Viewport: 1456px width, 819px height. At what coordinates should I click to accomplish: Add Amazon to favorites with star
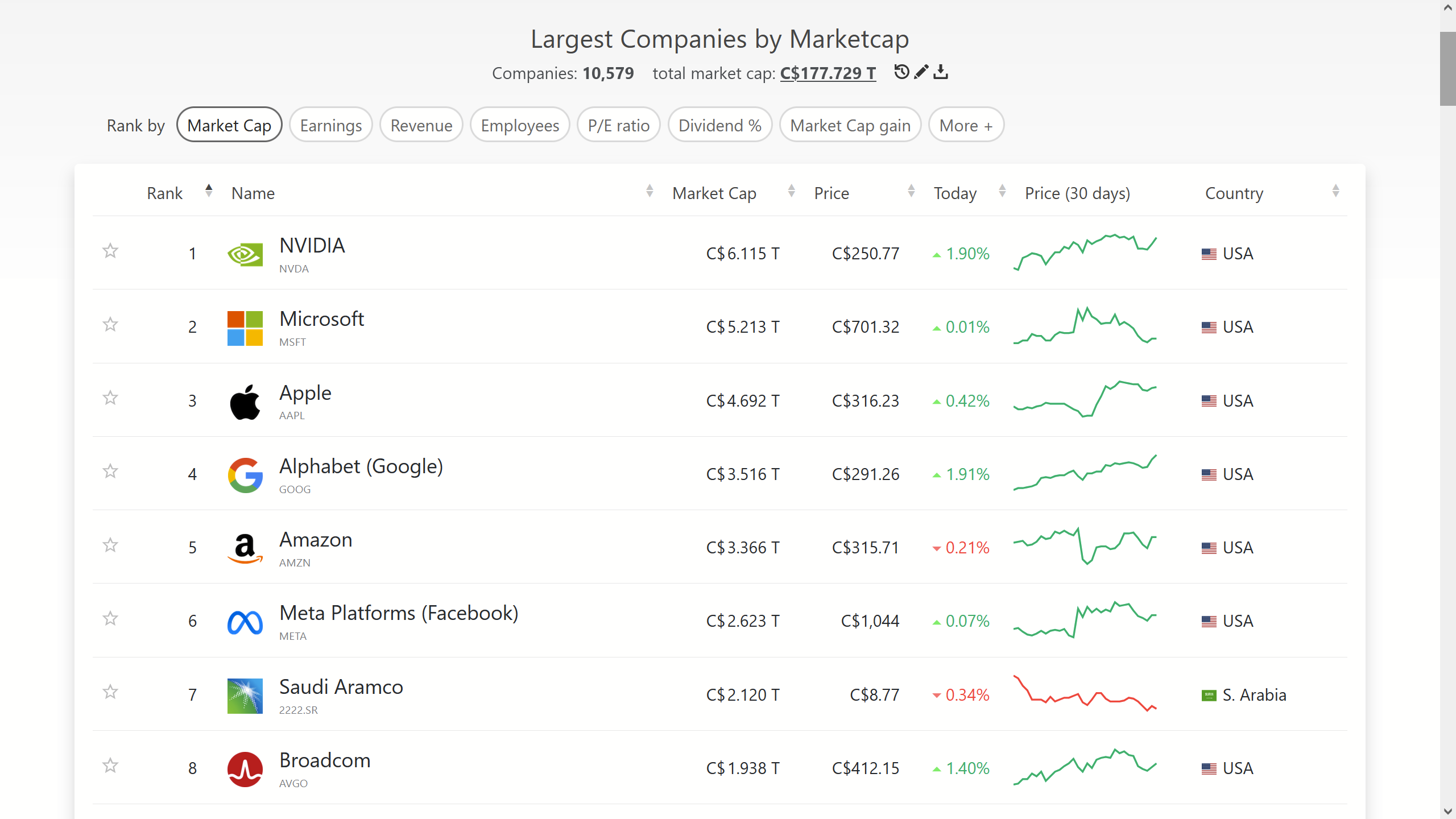point(110,545)
